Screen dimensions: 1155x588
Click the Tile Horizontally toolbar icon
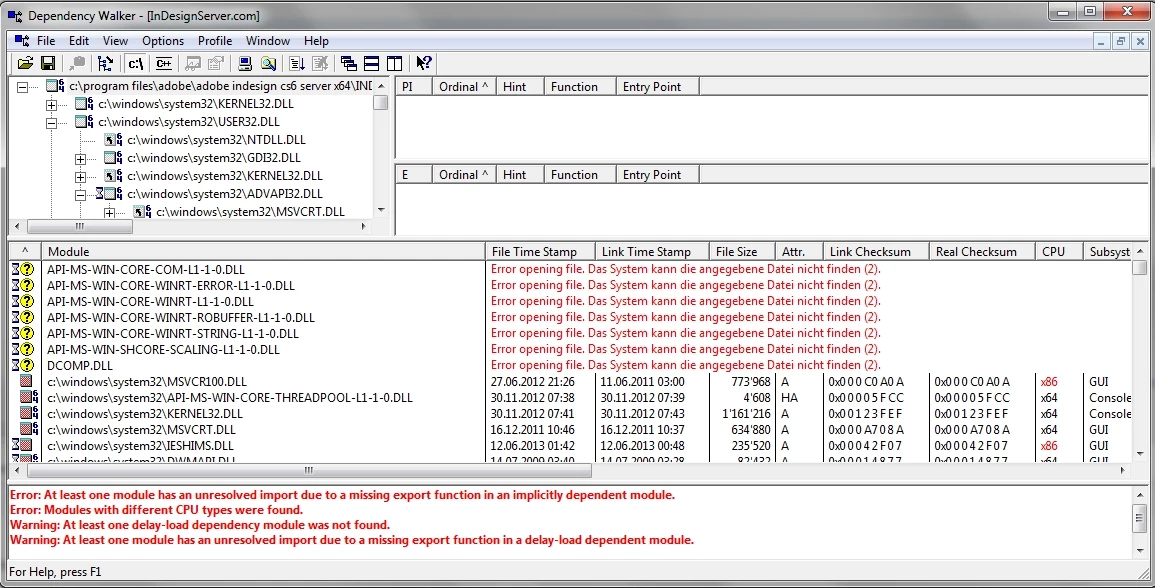click(371, 63)
